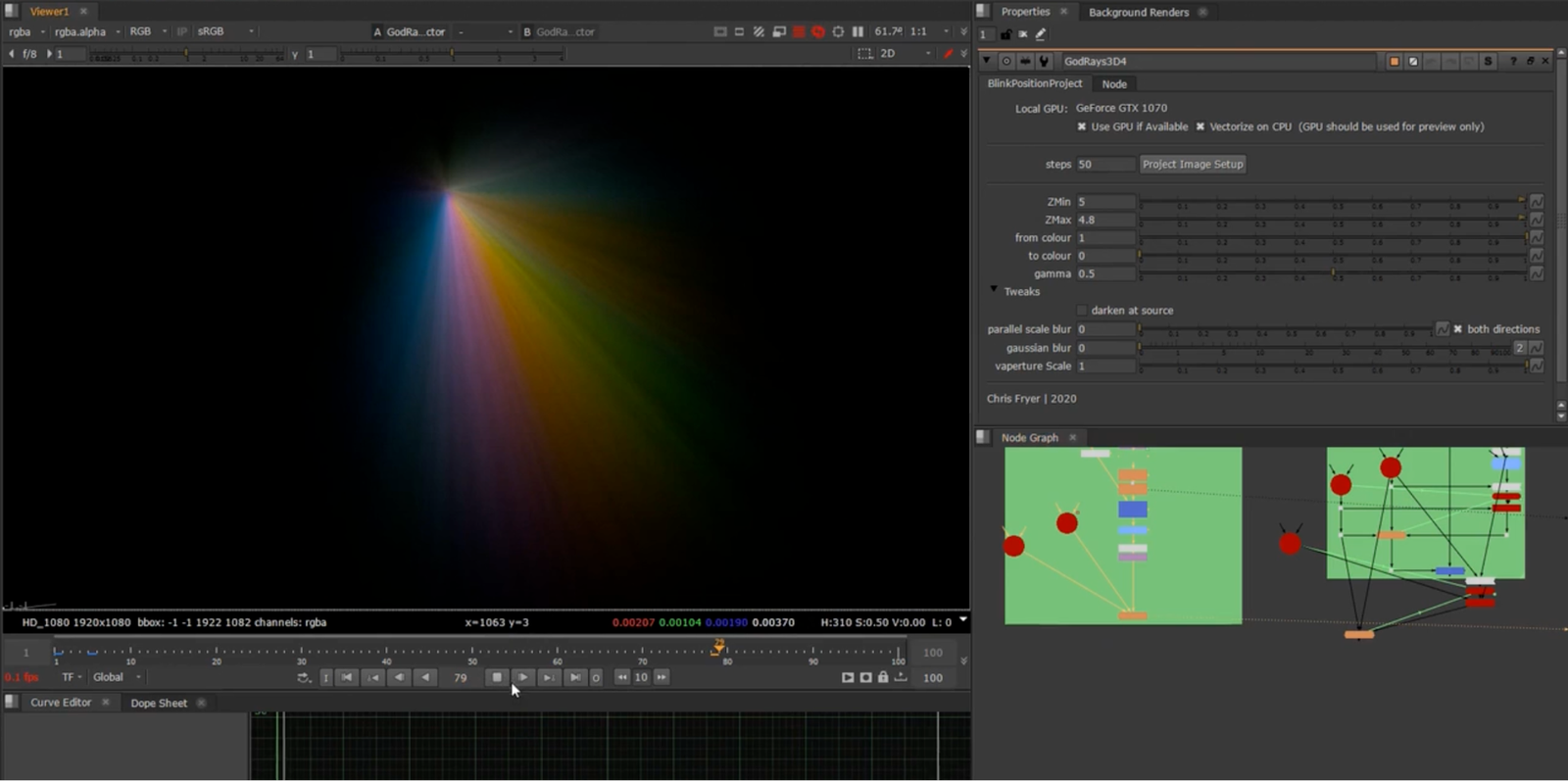This screenshot has height=781, width=1568.
Task: Play backward in the Viewer
Action: pos(425,677)
